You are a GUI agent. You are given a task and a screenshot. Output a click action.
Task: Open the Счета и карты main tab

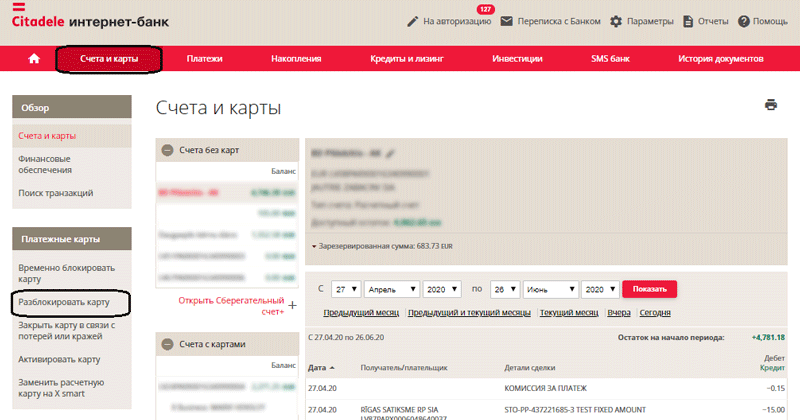(109, 59)
